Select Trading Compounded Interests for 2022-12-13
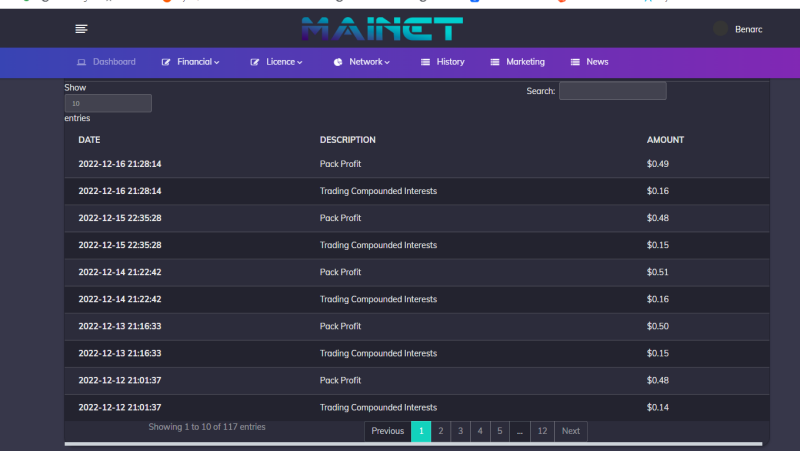800x451 pixels. pyautogui.click(x=378, y=353)
